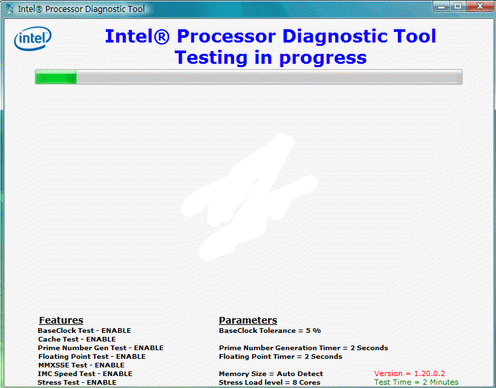Minimize the Processor Diagnostic Tool window
Viewport: 496px width, 388px height.
pyautogui.click(x=441, y=6)
